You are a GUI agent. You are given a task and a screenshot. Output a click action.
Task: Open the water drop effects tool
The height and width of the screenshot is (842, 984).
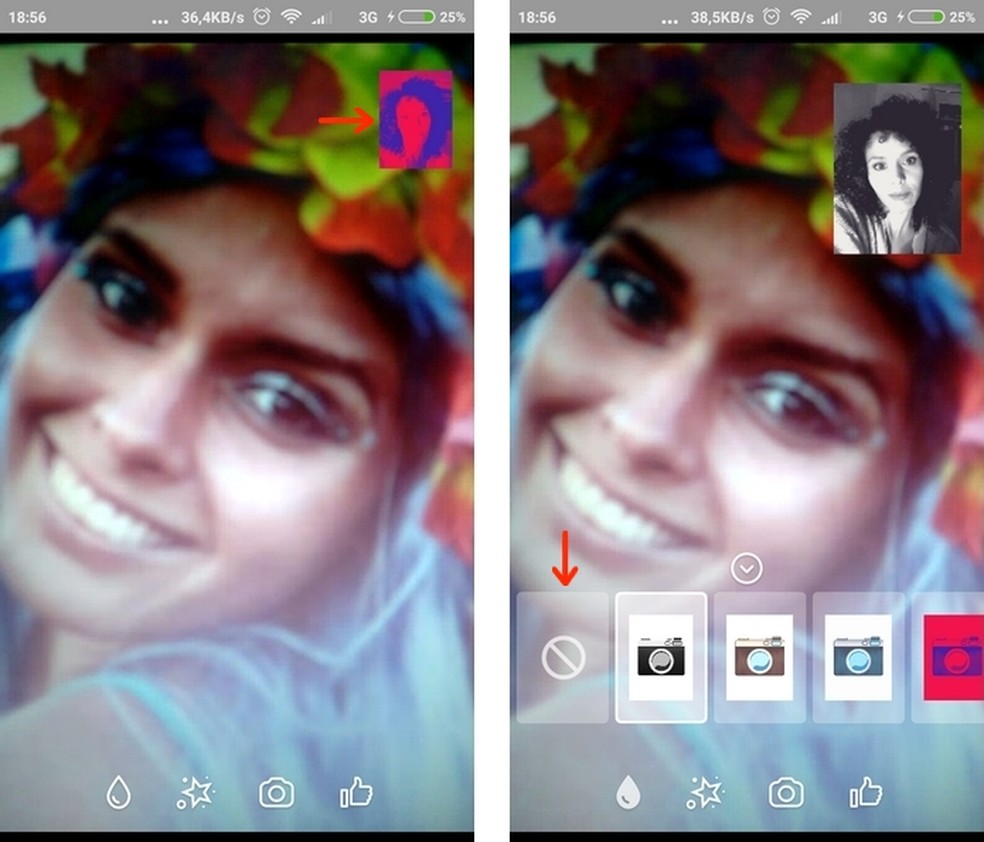coord(119,792)
